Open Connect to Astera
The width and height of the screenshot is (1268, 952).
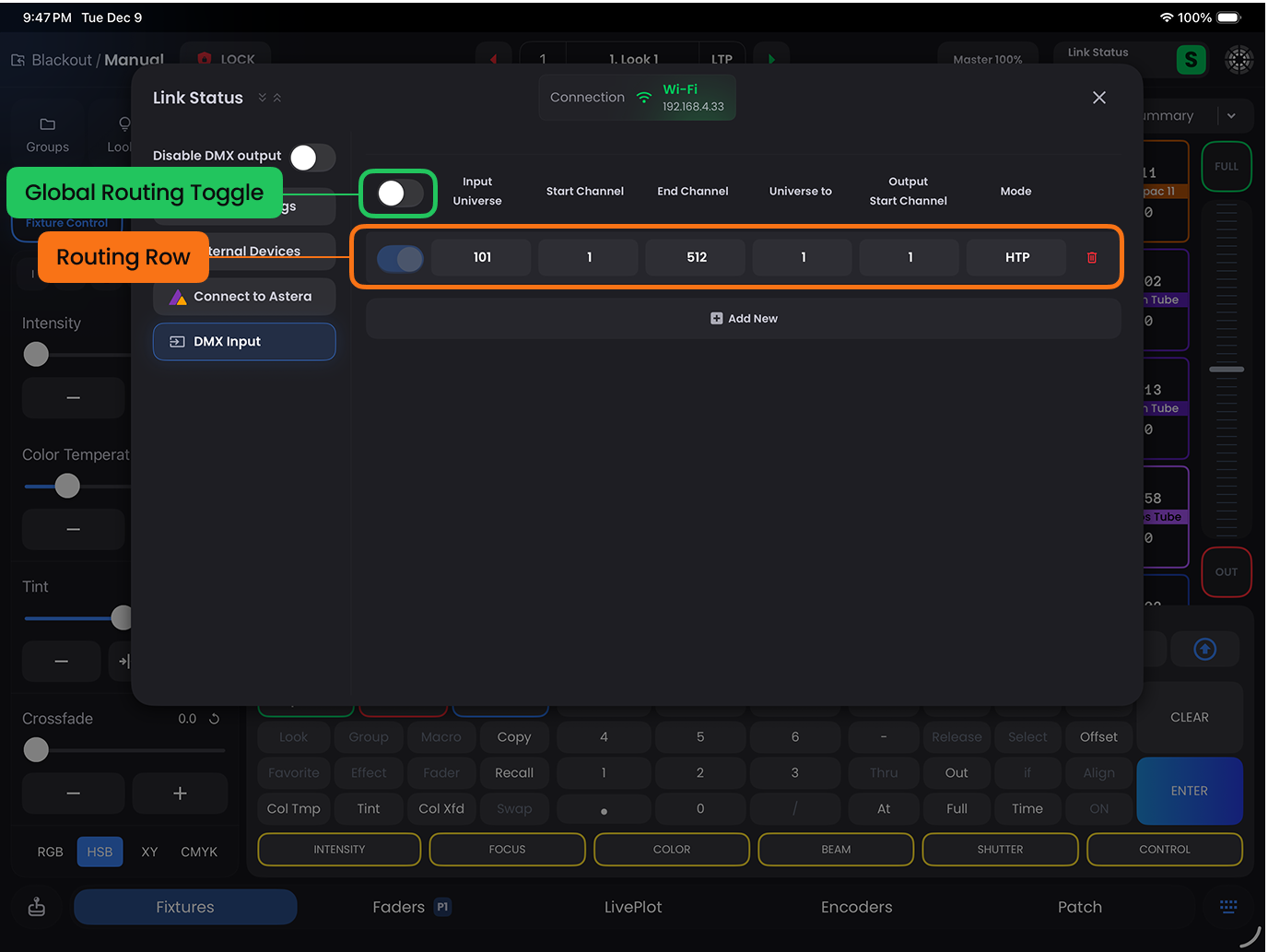[x=243, y=297]
